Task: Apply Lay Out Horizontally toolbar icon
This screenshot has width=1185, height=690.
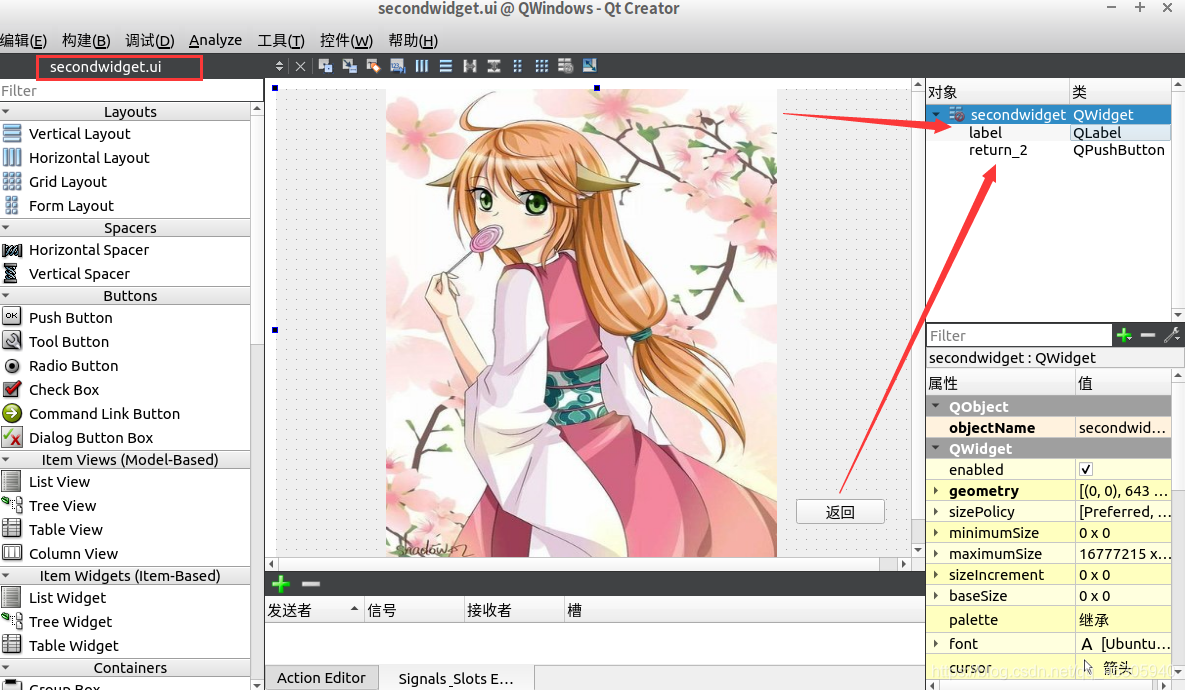Action: pos(422,66)
